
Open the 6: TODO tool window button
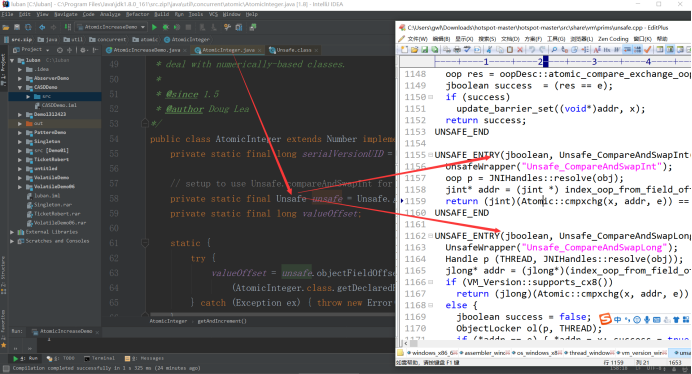(x=60, y=358)
